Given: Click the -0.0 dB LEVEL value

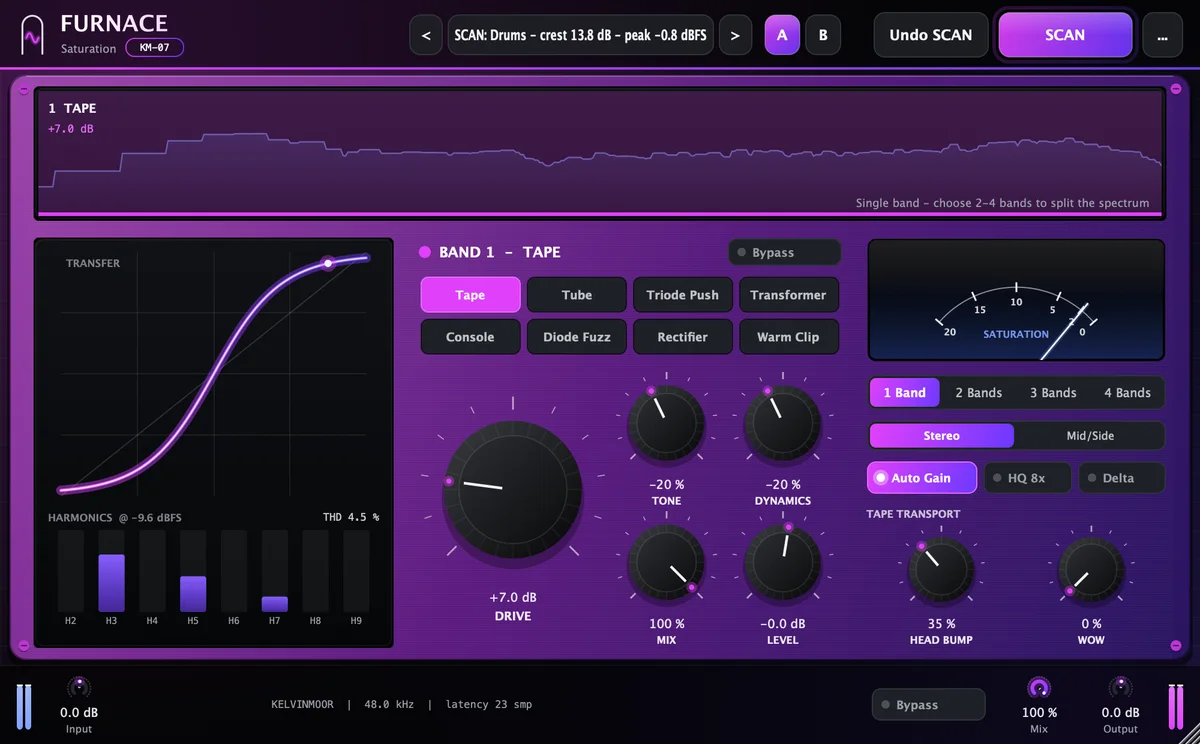Looking at the screenshot, I should (782, 624).
